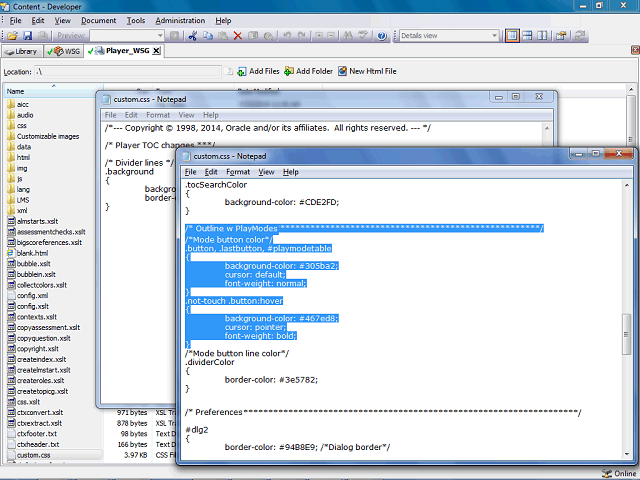The width and height of the screenshot is (640, 480).
Task: Click the Online status indicator
Action: click(x=618, y=473)
